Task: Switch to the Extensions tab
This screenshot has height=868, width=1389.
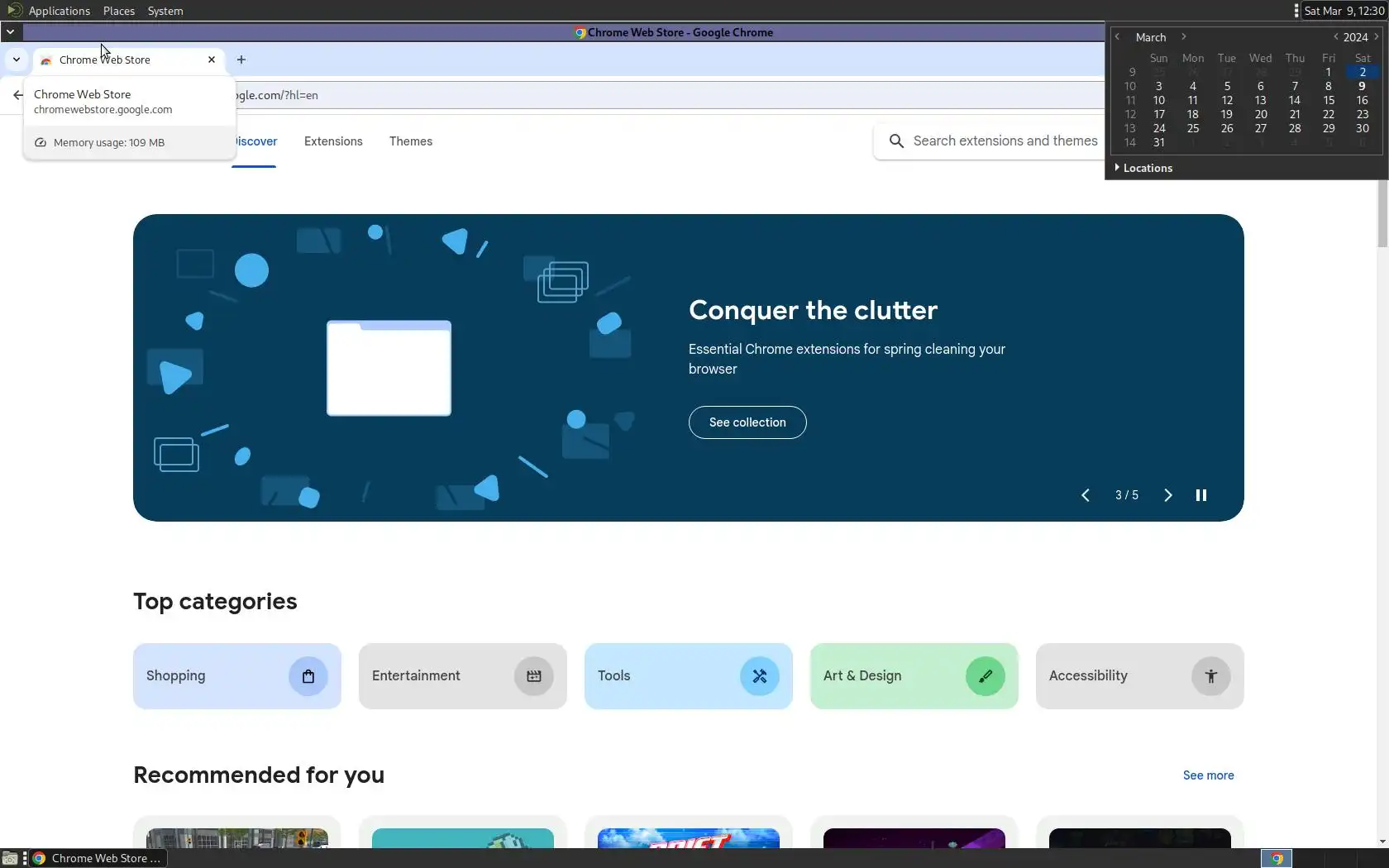Action: click(333, 141)
